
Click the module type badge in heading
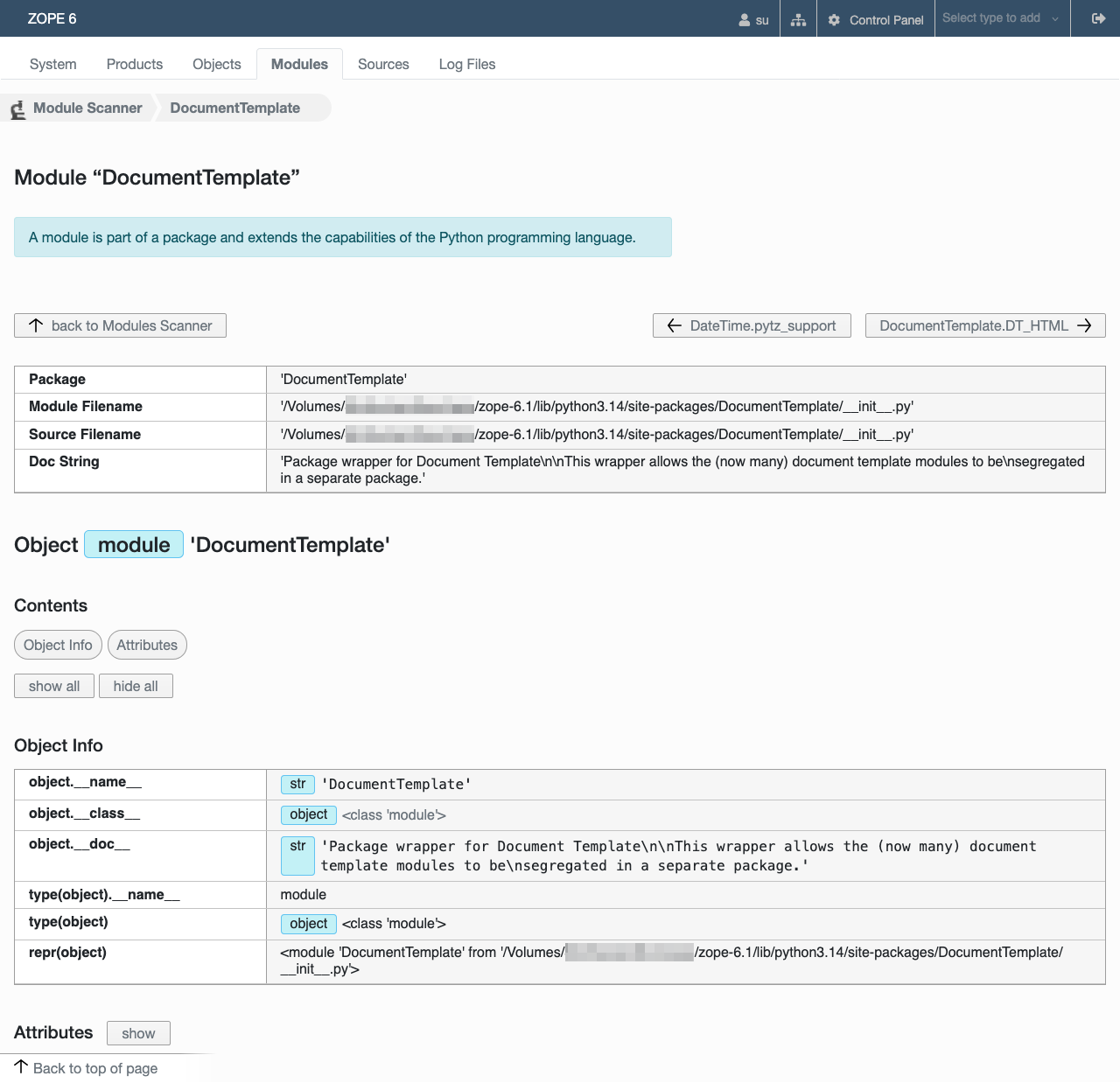click(134, 544)
